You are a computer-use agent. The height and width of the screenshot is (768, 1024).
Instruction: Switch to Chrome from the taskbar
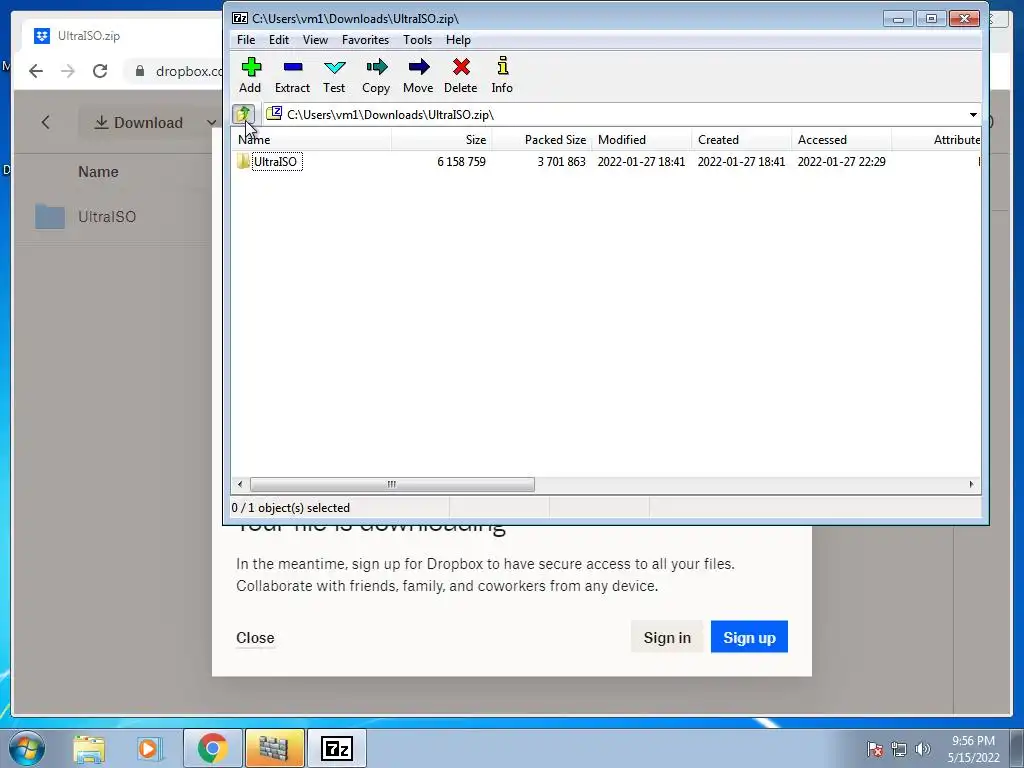coord(212,748)
